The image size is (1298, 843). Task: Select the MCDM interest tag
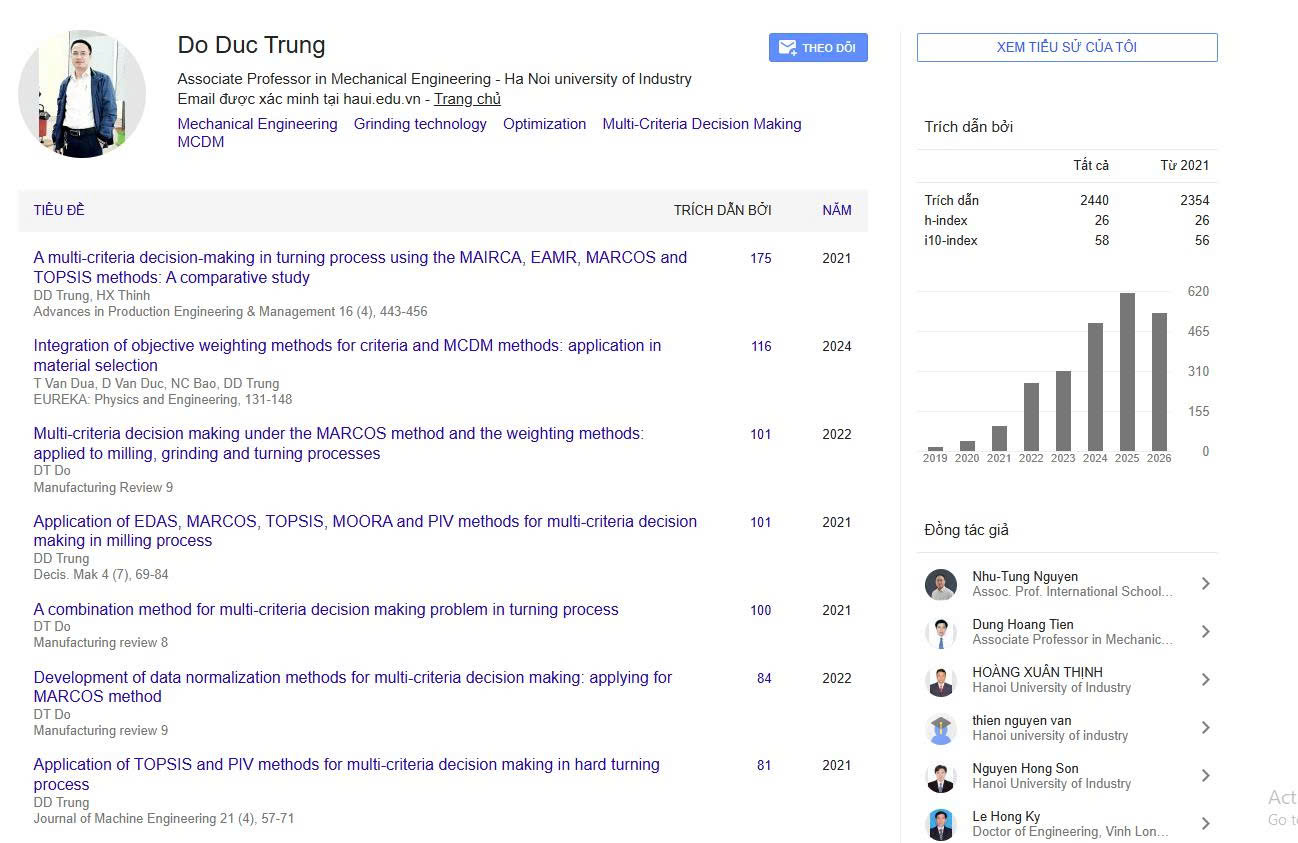coord(201,142)
